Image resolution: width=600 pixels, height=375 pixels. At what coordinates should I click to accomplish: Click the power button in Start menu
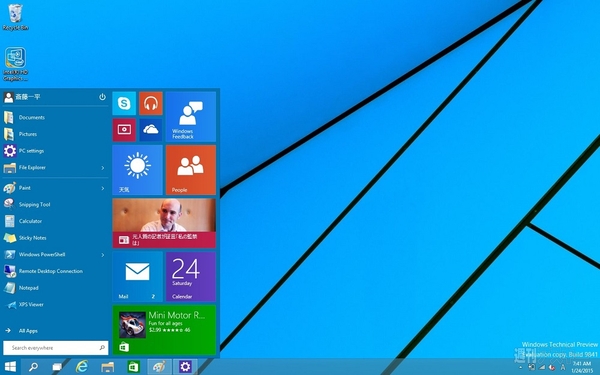[x=102, y=97]
